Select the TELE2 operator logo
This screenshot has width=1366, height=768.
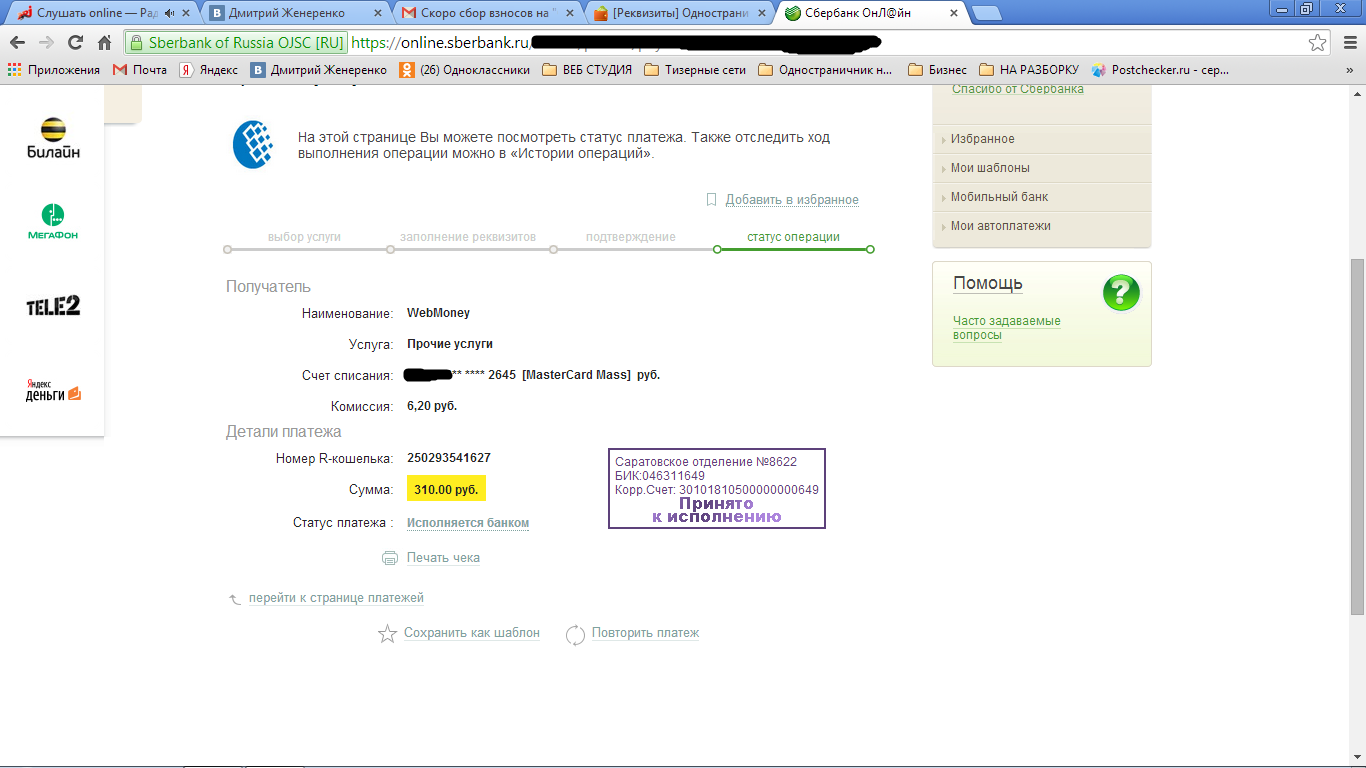click(x=53, y=306)
